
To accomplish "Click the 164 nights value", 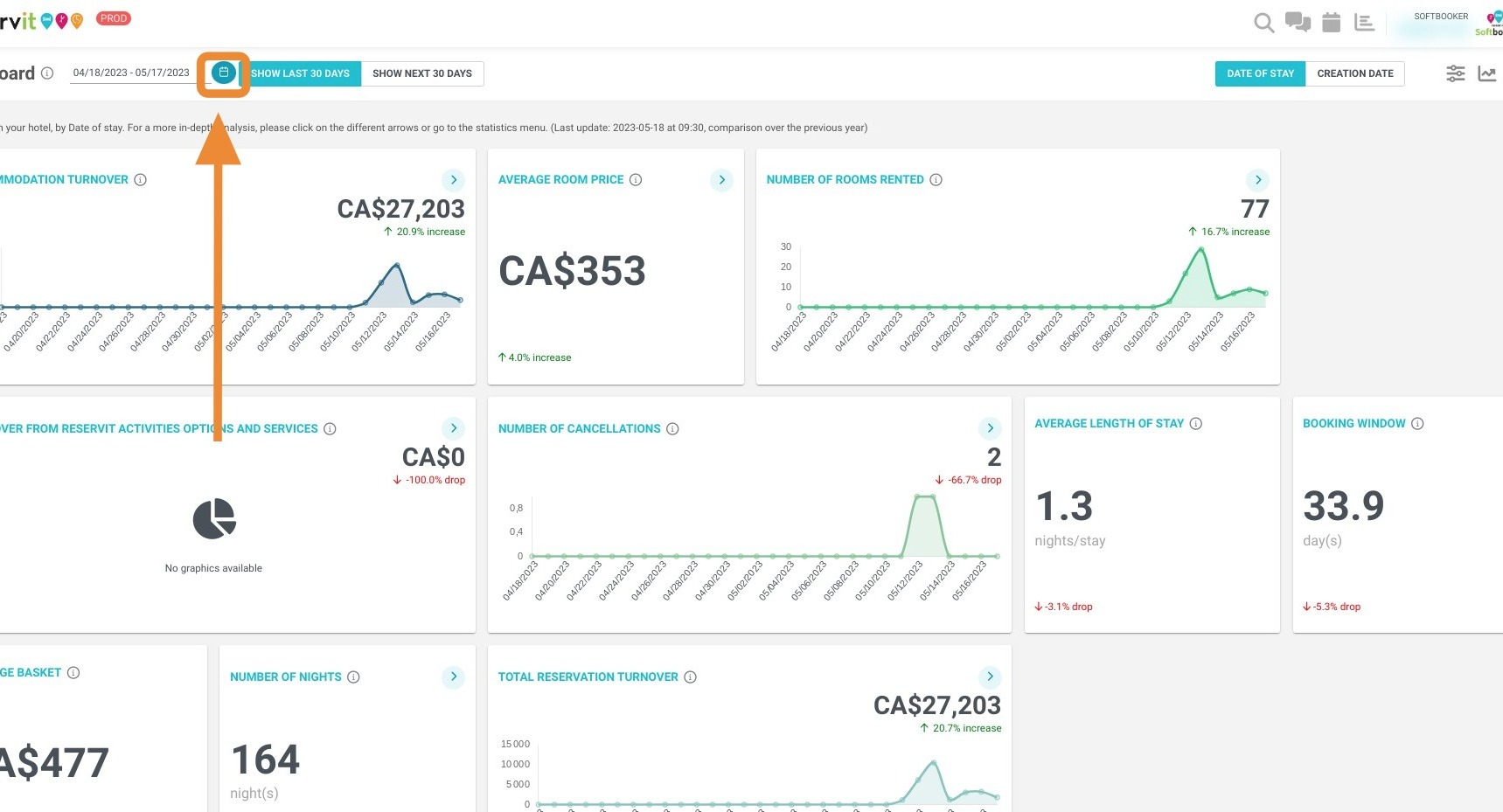I will [x=266, y=760].
